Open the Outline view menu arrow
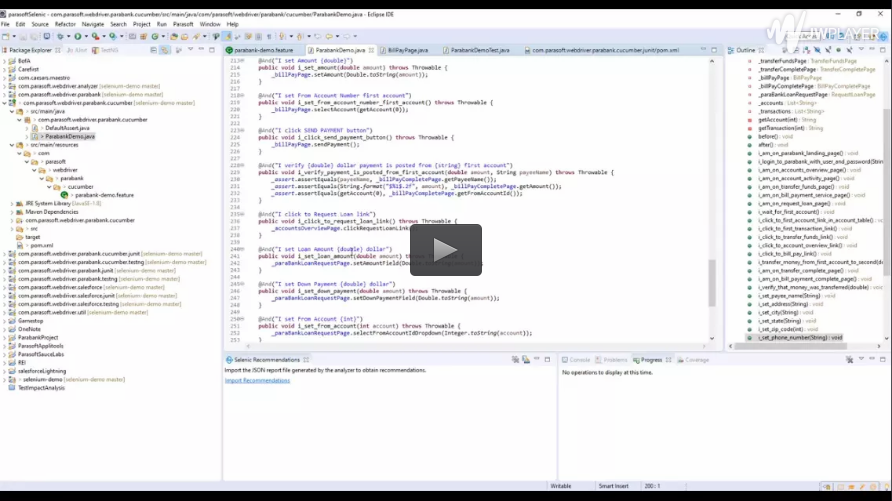Viewport: 892px width, 501px height. point(861,50)
